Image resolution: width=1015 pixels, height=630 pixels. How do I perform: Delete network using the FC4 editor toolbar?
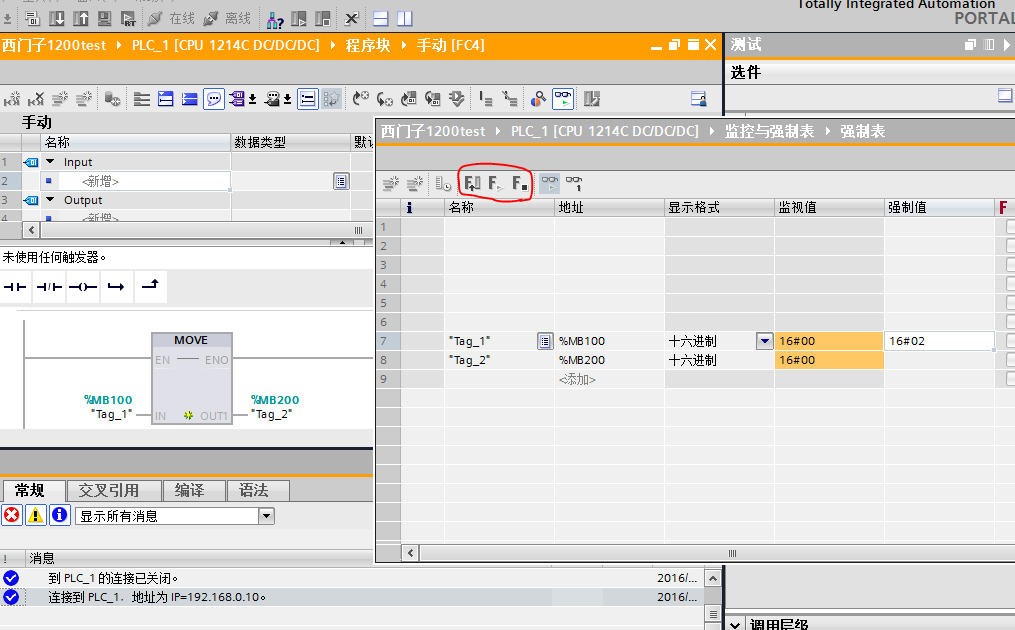pyautogui.click(x=36, y=99)
